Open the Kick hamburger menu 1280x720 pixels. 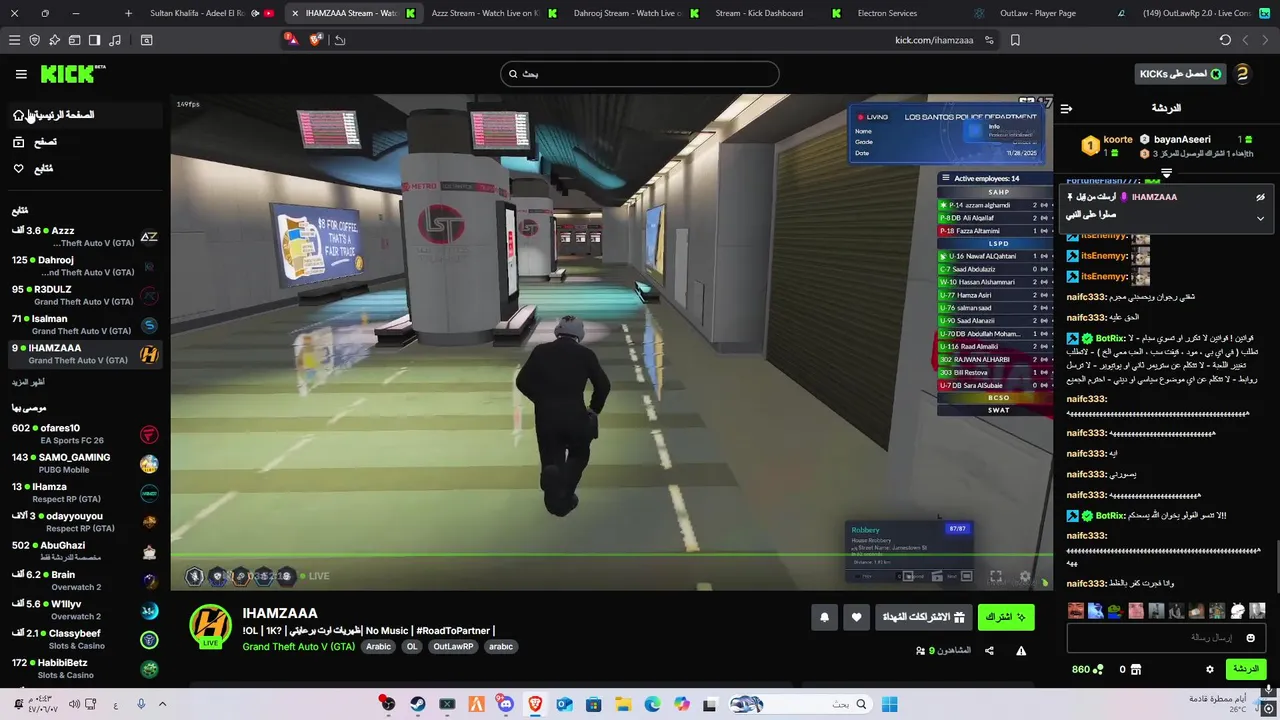21,74
